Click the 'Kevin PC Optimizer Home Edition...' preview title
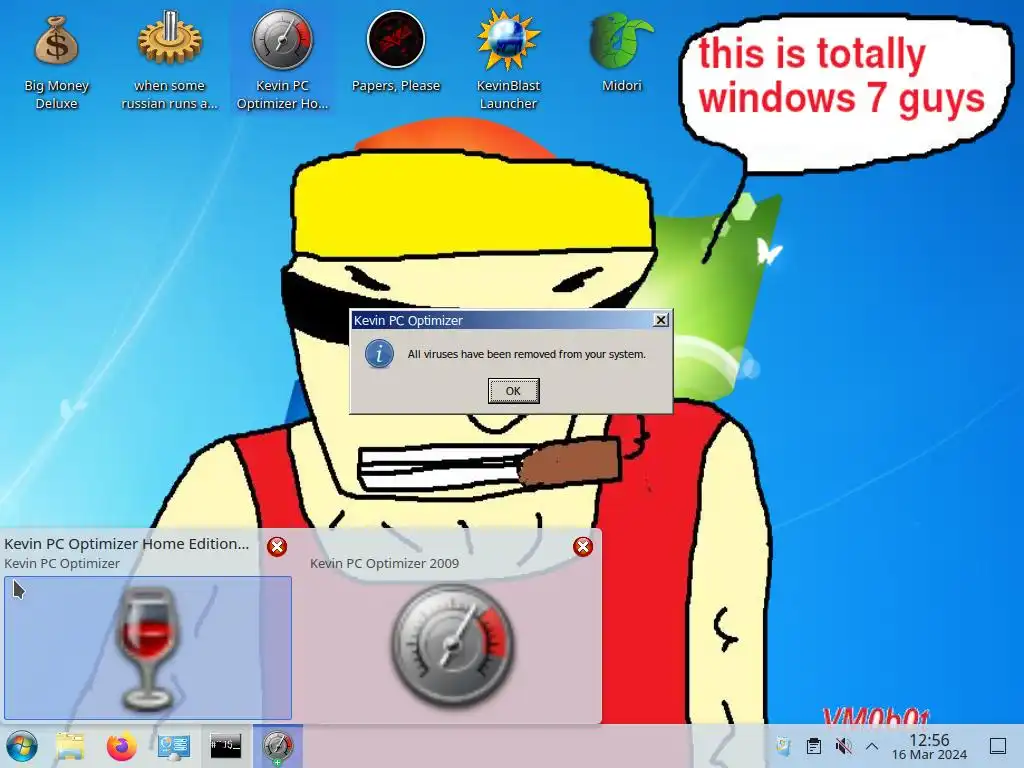Image resolution: width=1024 pixels, height=768 pixels. [127, 543]
